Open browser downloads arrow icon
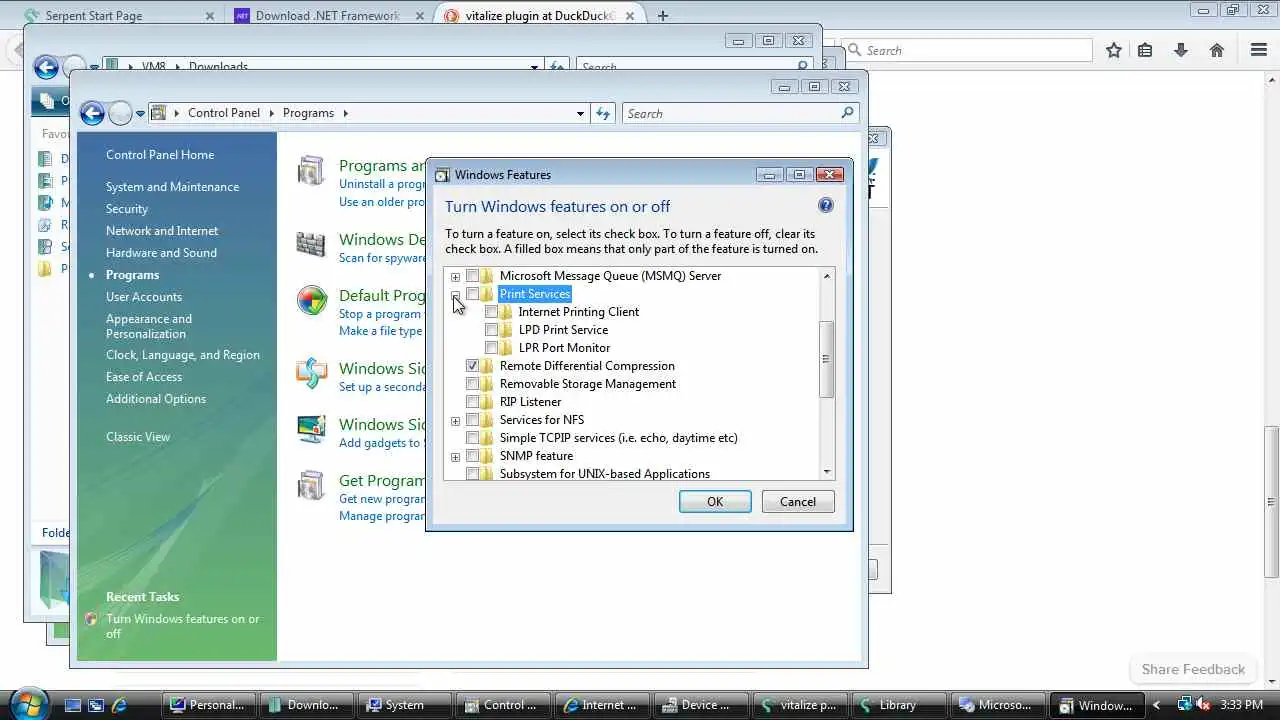 point(1181,50)
